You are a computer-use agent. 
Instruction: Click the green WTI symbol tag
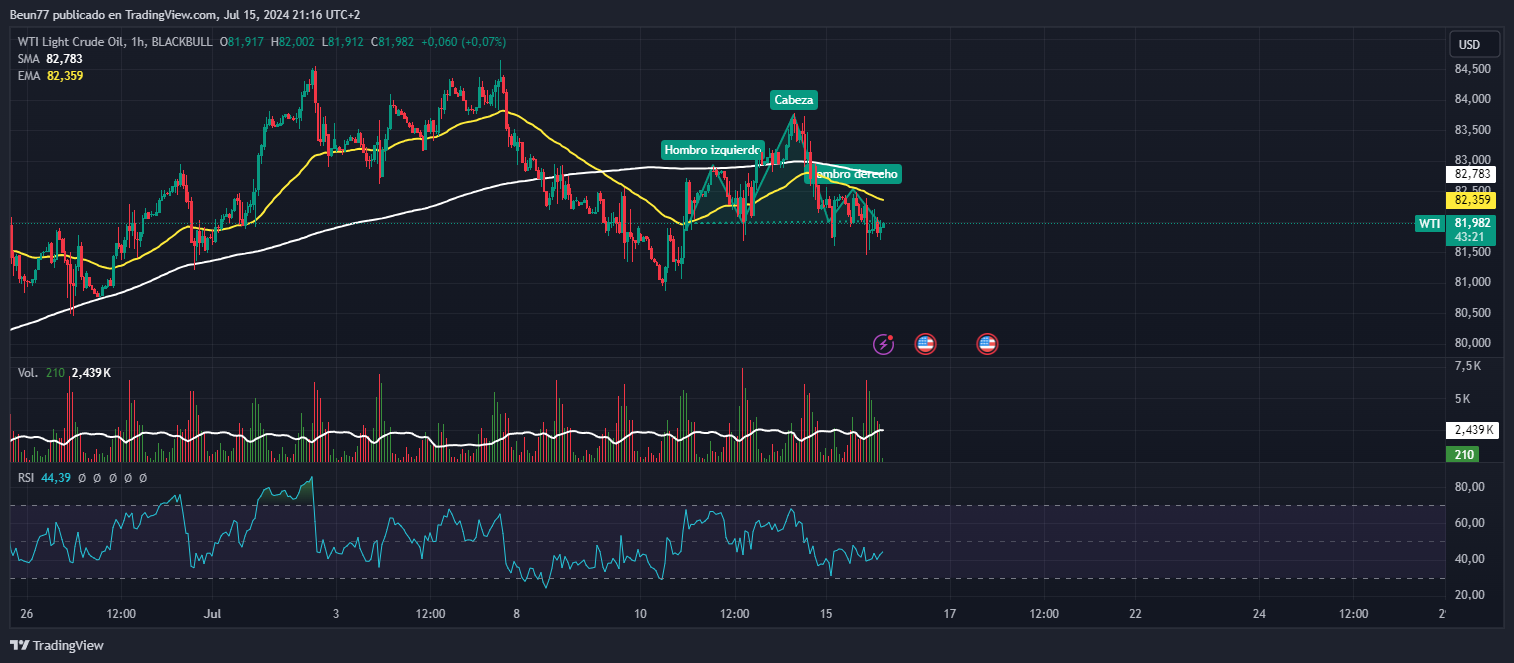coord(1429,224)
